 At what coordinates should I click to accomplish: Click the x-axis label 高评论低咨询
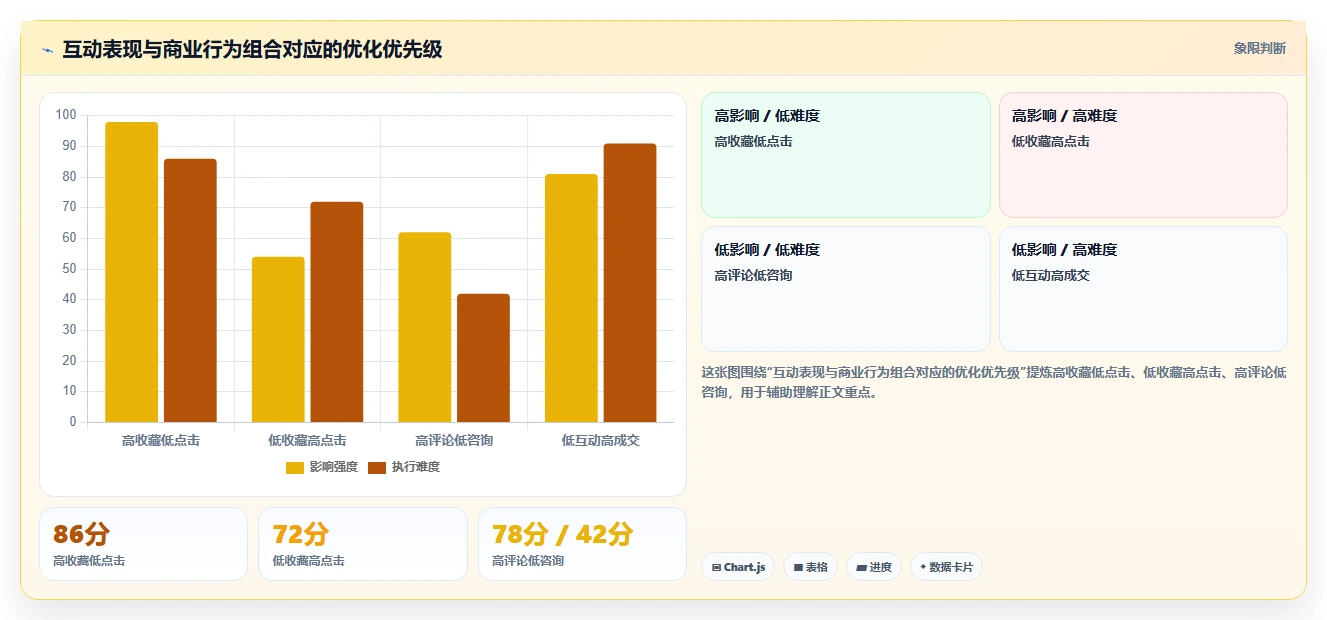[x=454, y=440]
